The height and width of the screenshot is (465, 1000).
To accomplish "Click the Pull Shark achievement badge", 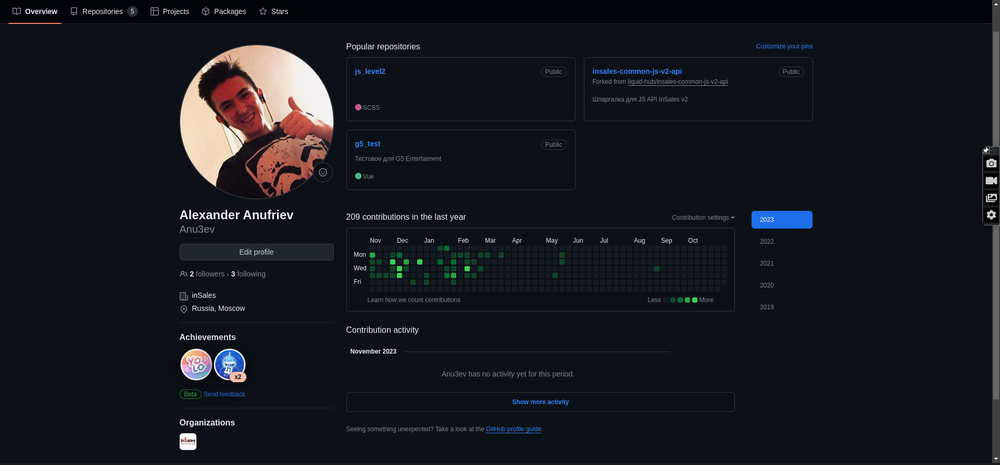I will pos(229,365).
